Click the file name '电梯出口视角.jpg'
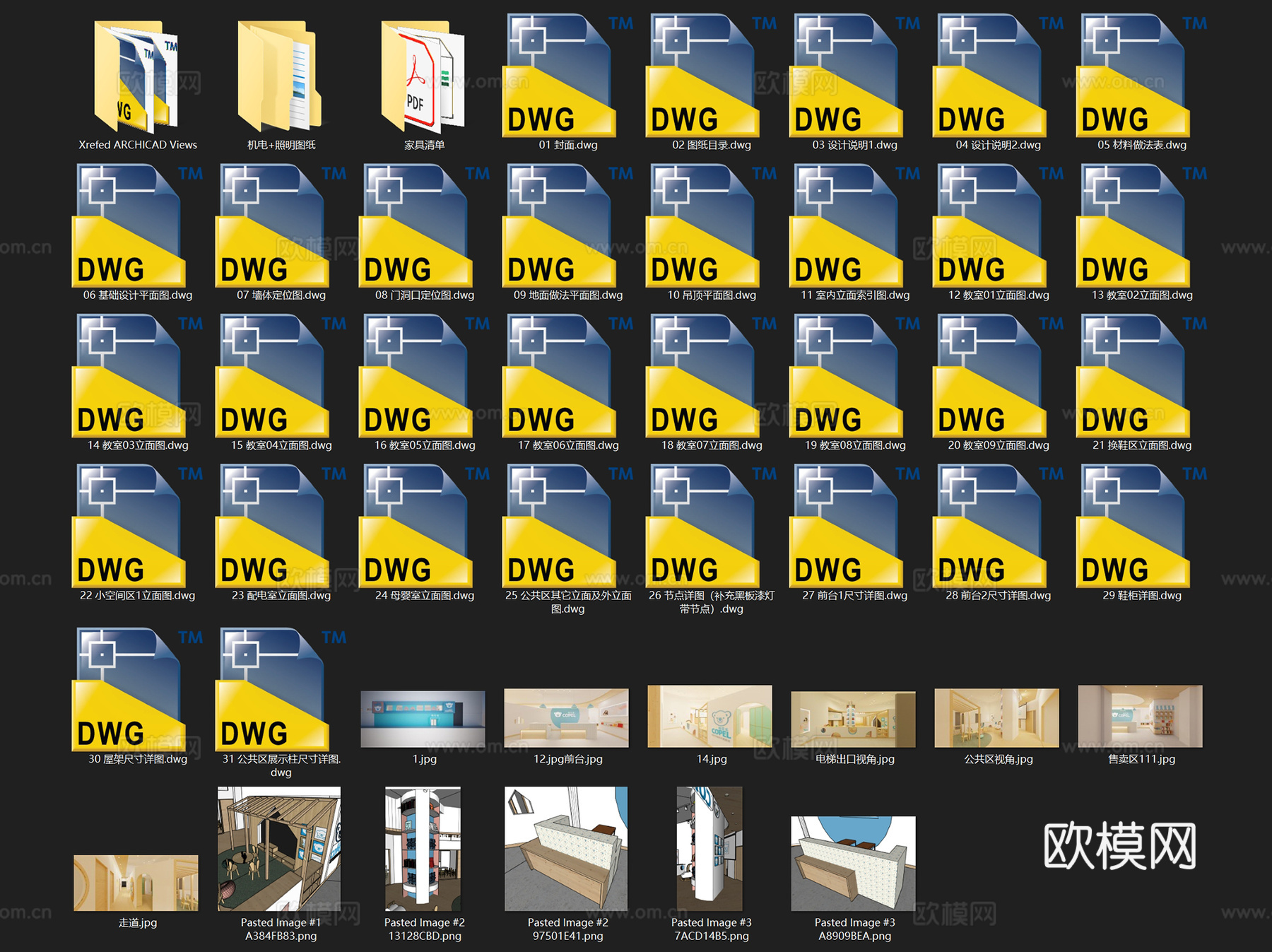This screenshot has width=1272, height=952. click(855, 759)
